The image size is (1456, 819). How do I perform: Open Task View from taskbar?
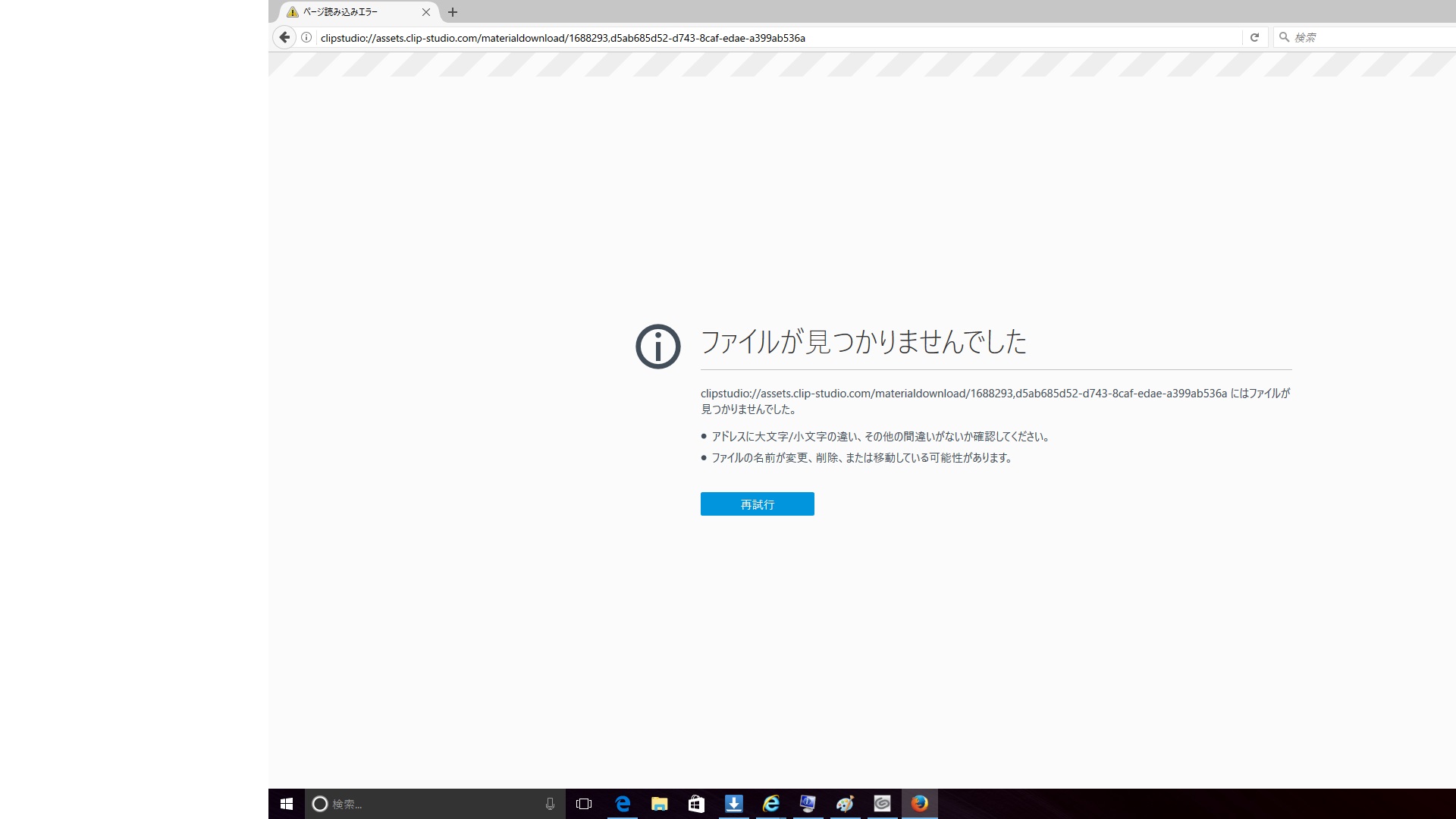tap(584, 804)
